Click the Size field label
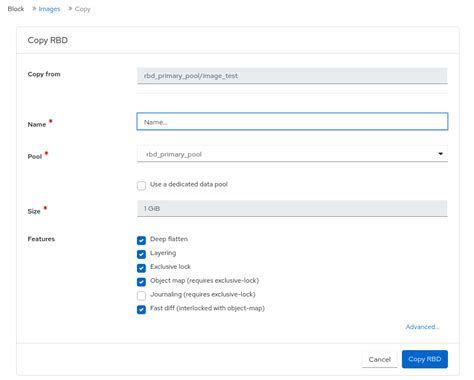Image resolution: width=474 pixels, height=380 pixels. pyautogui.click(x=34, y=211)
